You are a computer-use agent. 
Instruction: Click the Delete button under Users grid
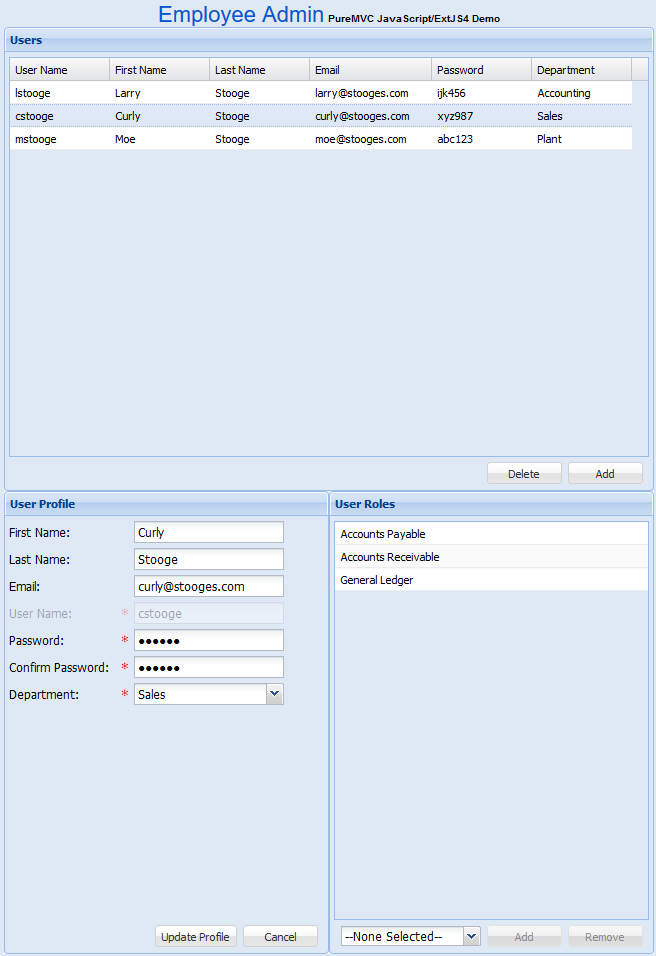pyautogui.click(x=524, y=474)
